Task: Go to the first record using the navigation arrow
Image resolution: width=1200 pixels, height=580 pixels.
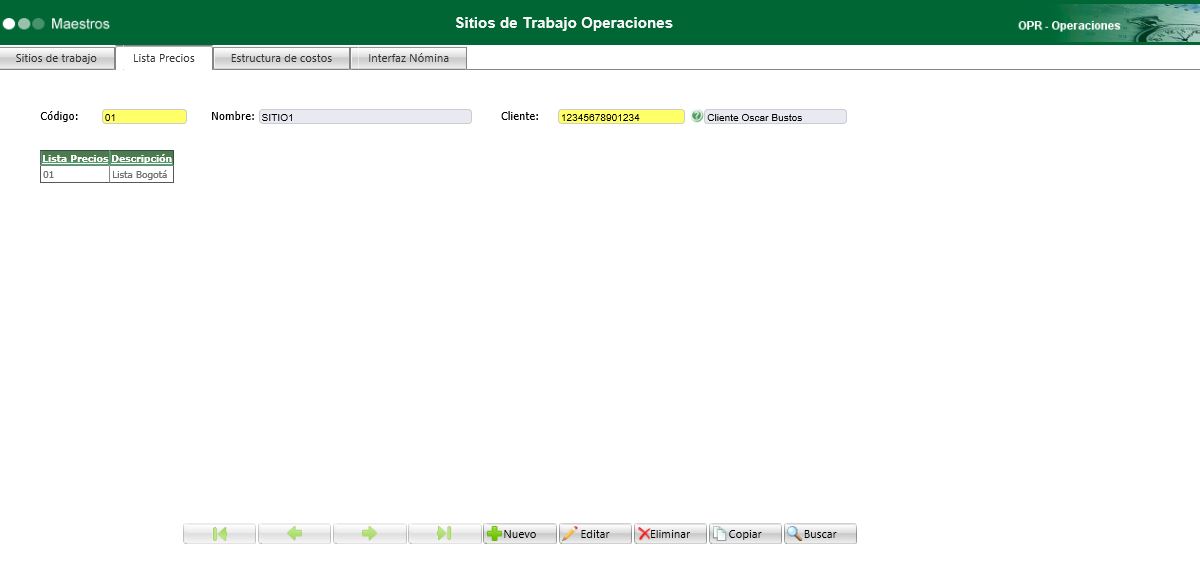Action: point(220,534)
